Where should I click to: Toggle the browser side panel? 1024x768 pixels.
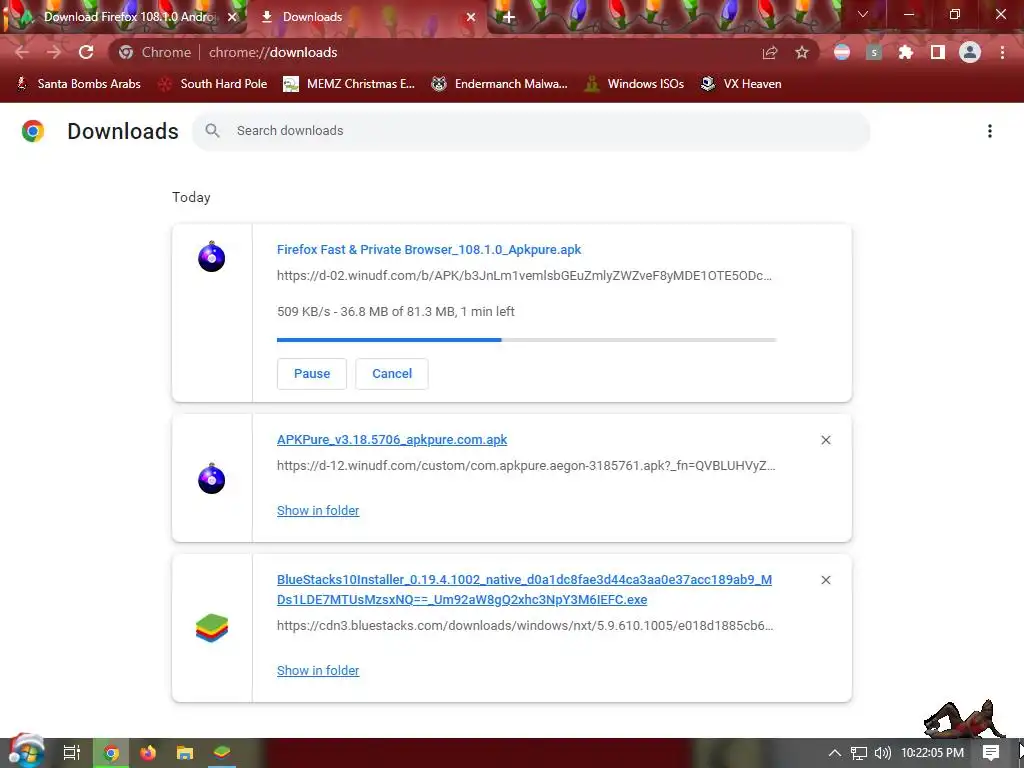(938, 52)
